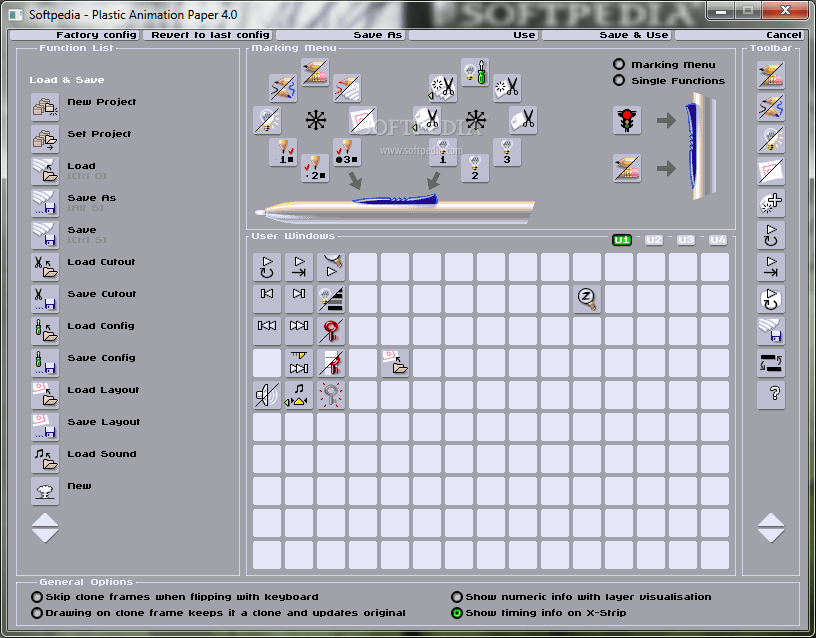Select the Marking Menu radio button
This screenshot has height=638, width=816.
point(619,64)
